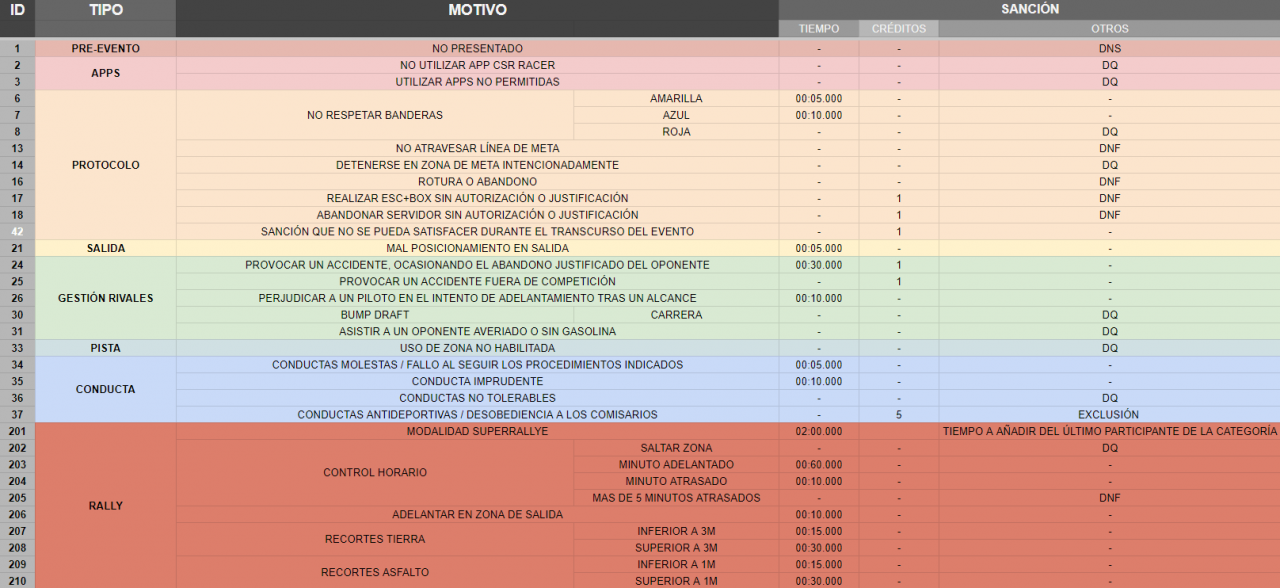Click the TIPO column header

tap(106, 10)
